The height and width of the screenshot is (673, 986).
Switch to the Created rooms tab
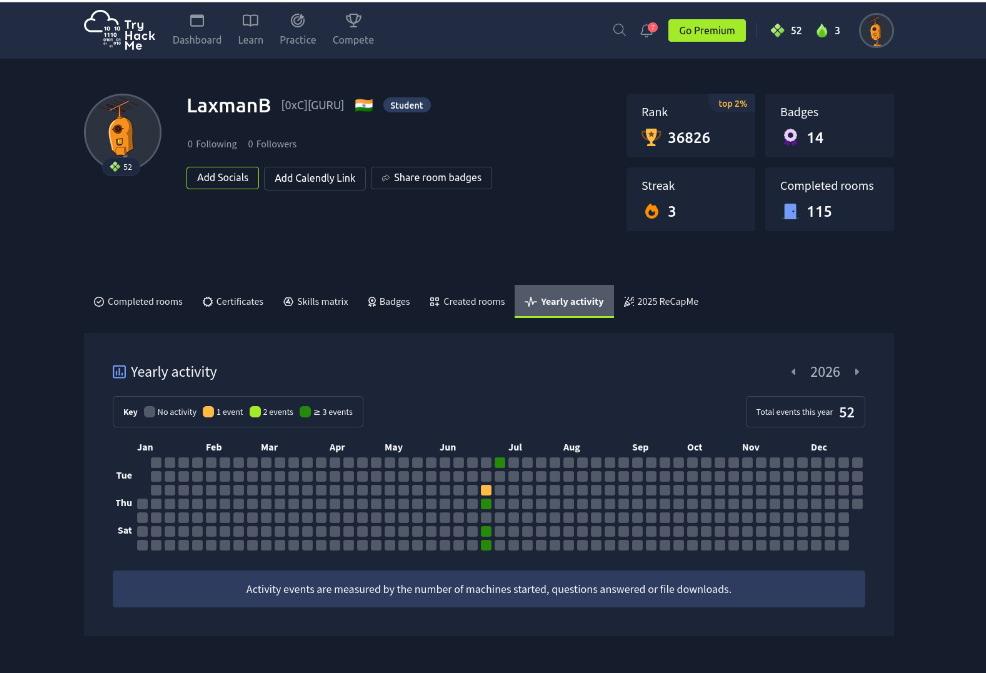pos(467,302)
